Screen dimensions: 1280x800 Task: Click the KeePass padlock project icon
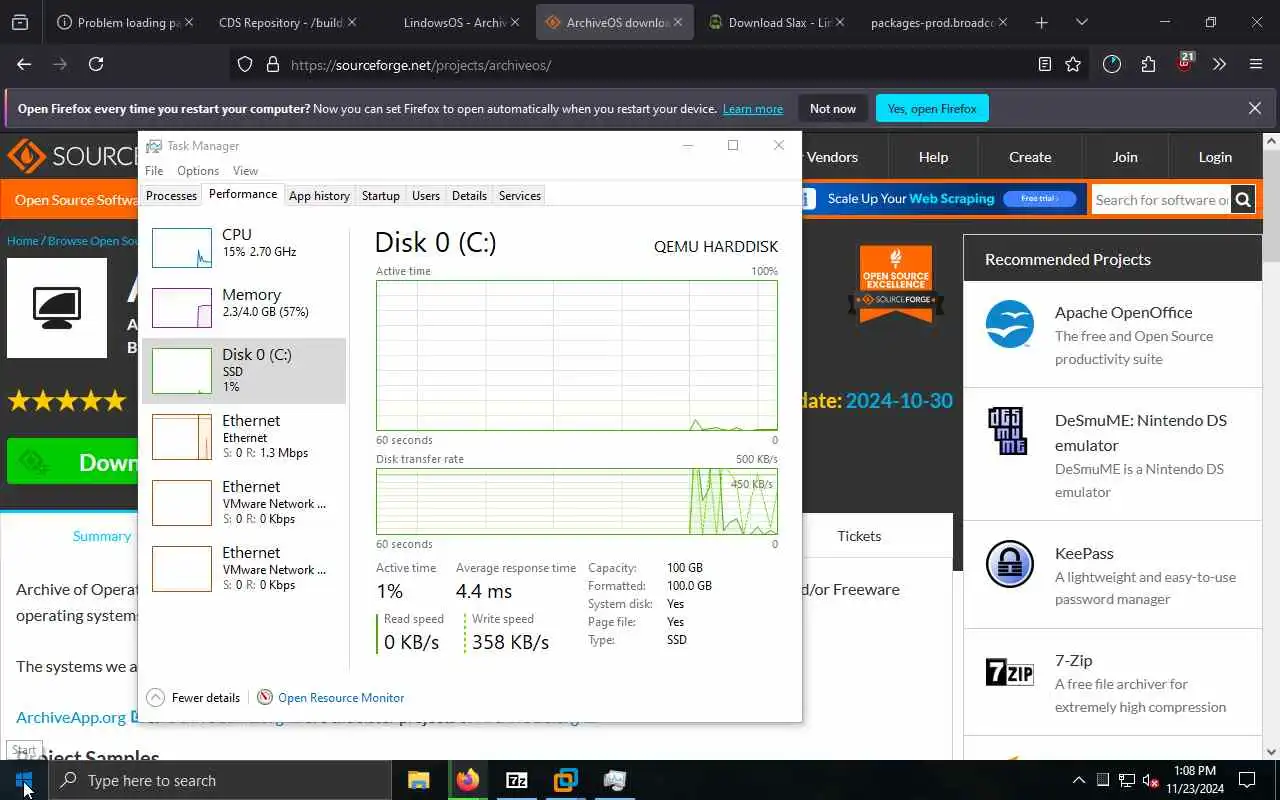click(1009, 564)
